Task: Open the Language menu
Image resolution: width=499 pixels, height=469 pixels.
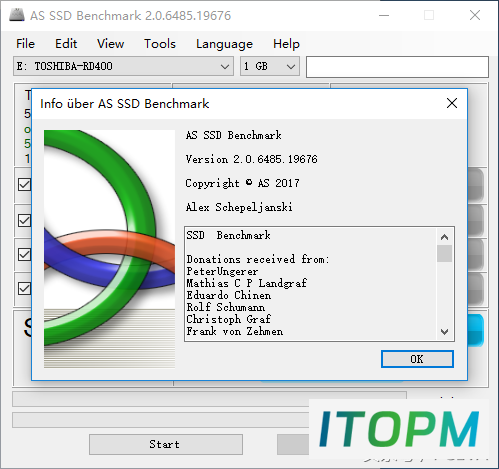Action: [x=224, y=44]
